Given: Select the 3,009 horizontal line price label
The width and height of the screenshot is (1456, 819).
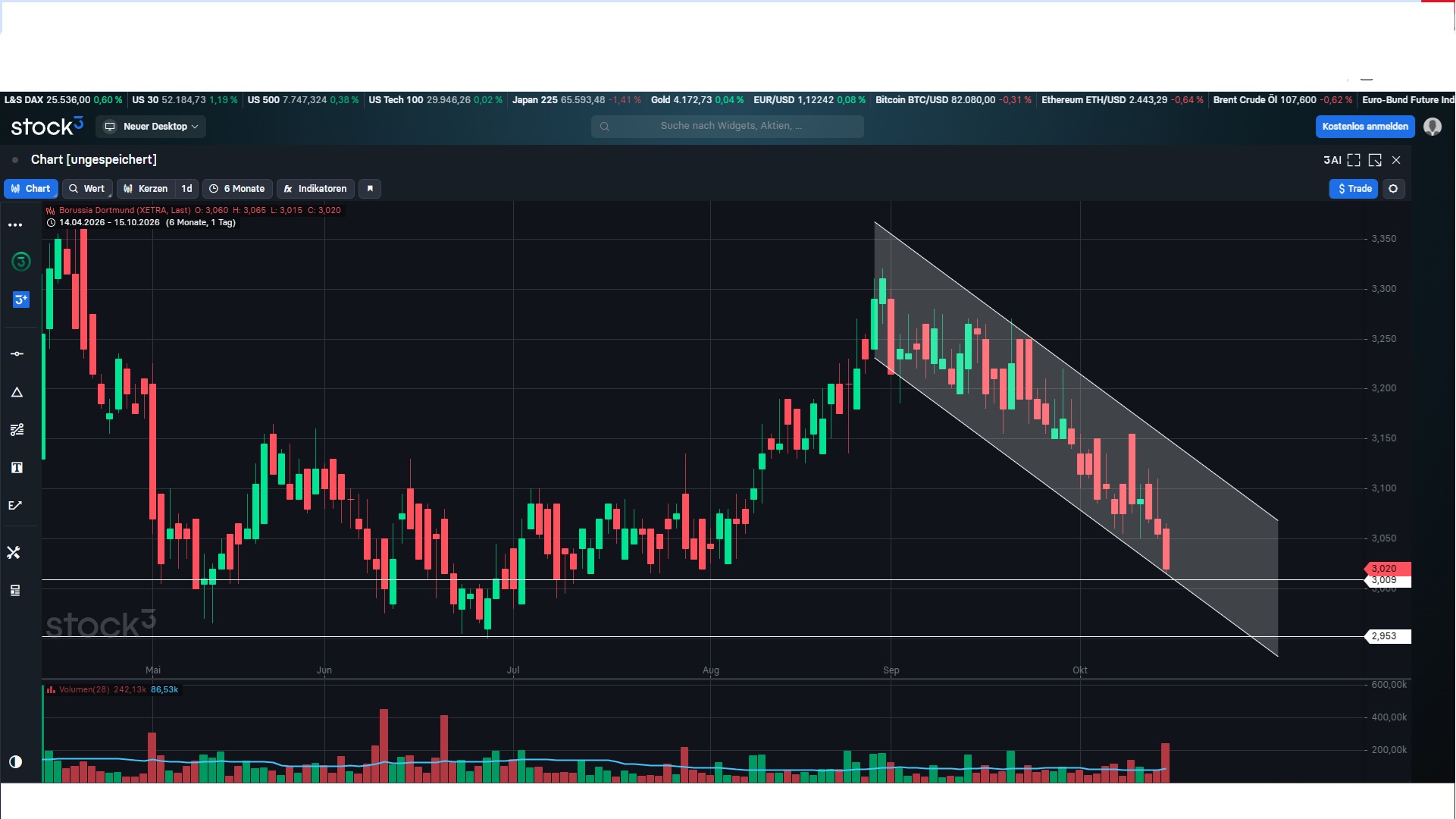Looking at the screenshot, I should point(1387,580).
